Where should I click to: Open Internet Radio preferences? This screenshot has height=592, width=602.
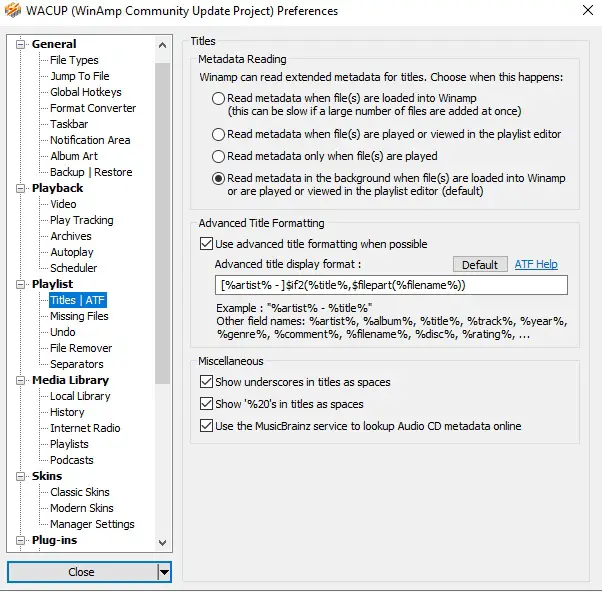point(85,428)
